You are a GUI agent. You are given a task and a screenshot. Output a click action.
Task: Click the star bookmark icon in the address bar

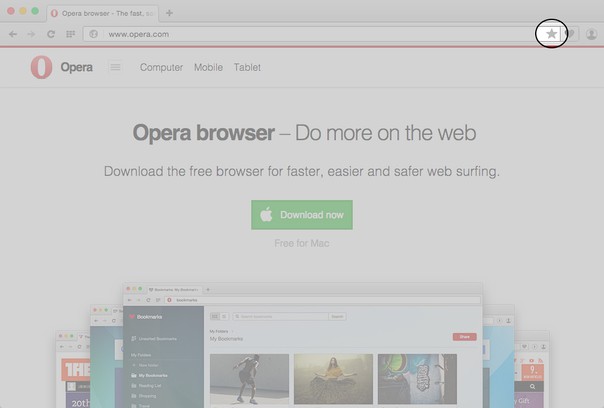[x=551, y=34]
